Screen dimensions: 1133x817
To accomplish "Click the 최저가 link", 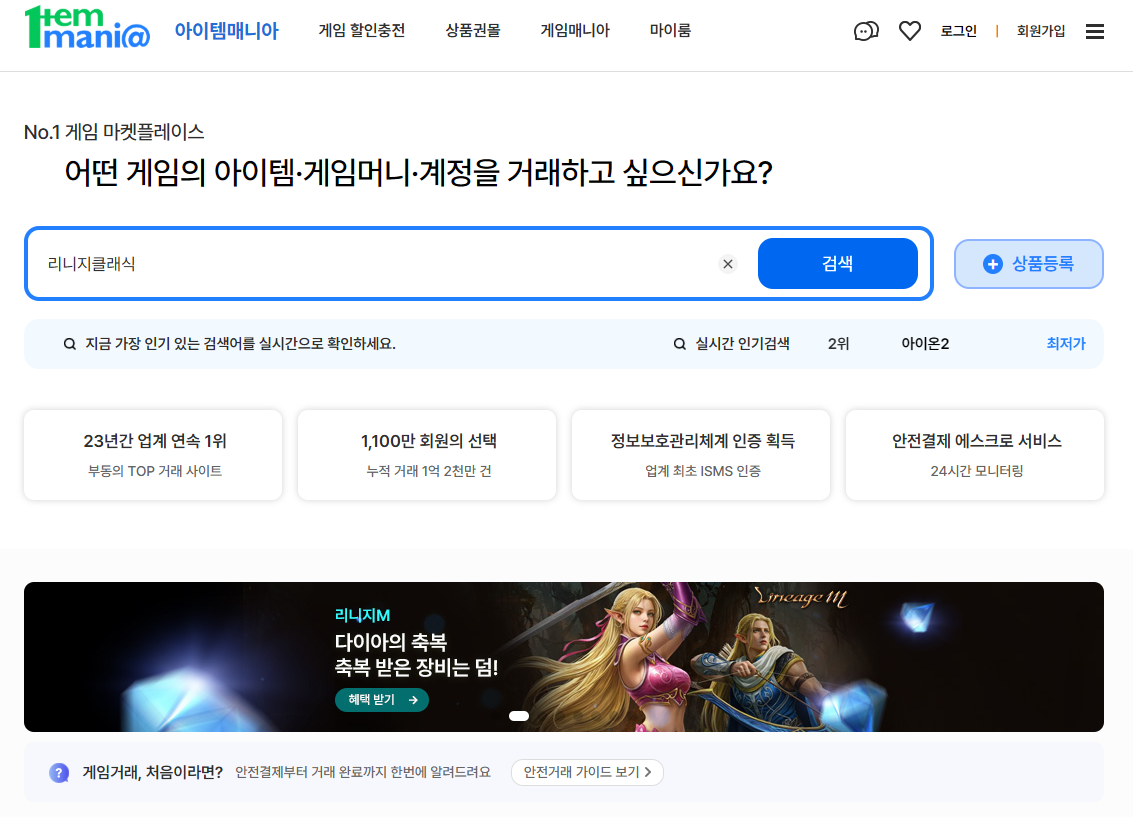I will pyautogui.click(x=1066, y=344).
